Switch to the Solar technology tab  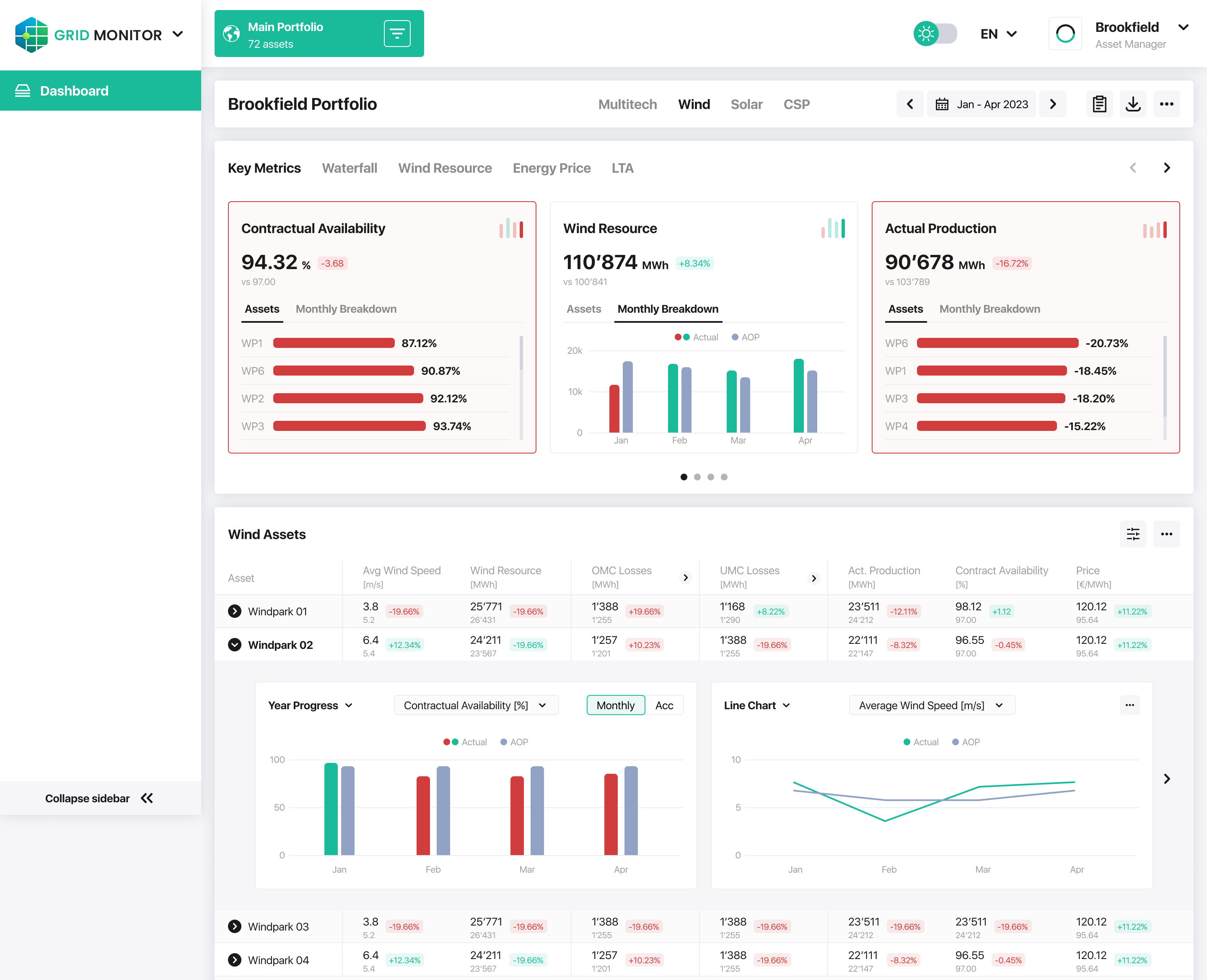click(x=746, y=104)
